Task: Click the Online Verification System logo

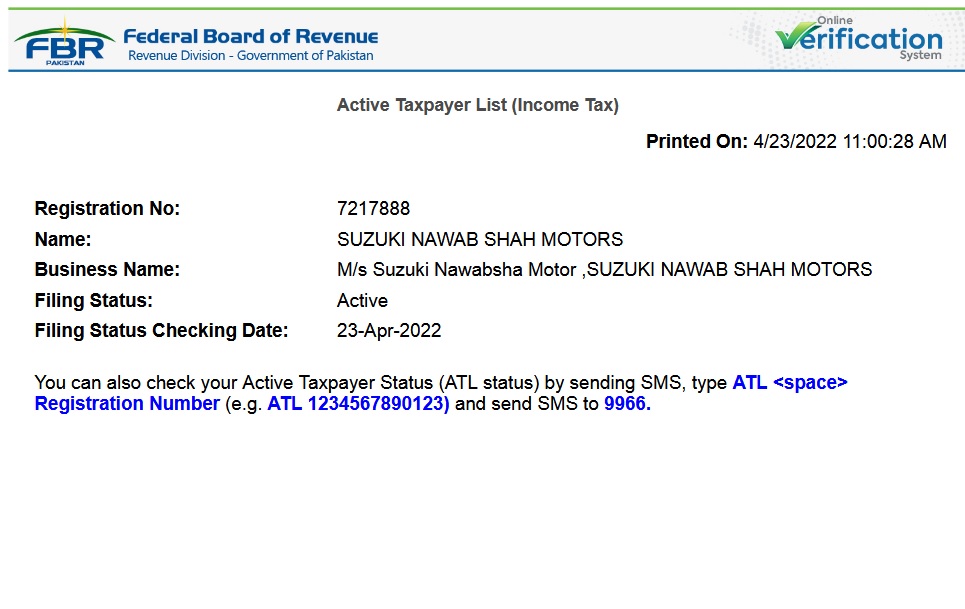Action: tap(858, 39)
